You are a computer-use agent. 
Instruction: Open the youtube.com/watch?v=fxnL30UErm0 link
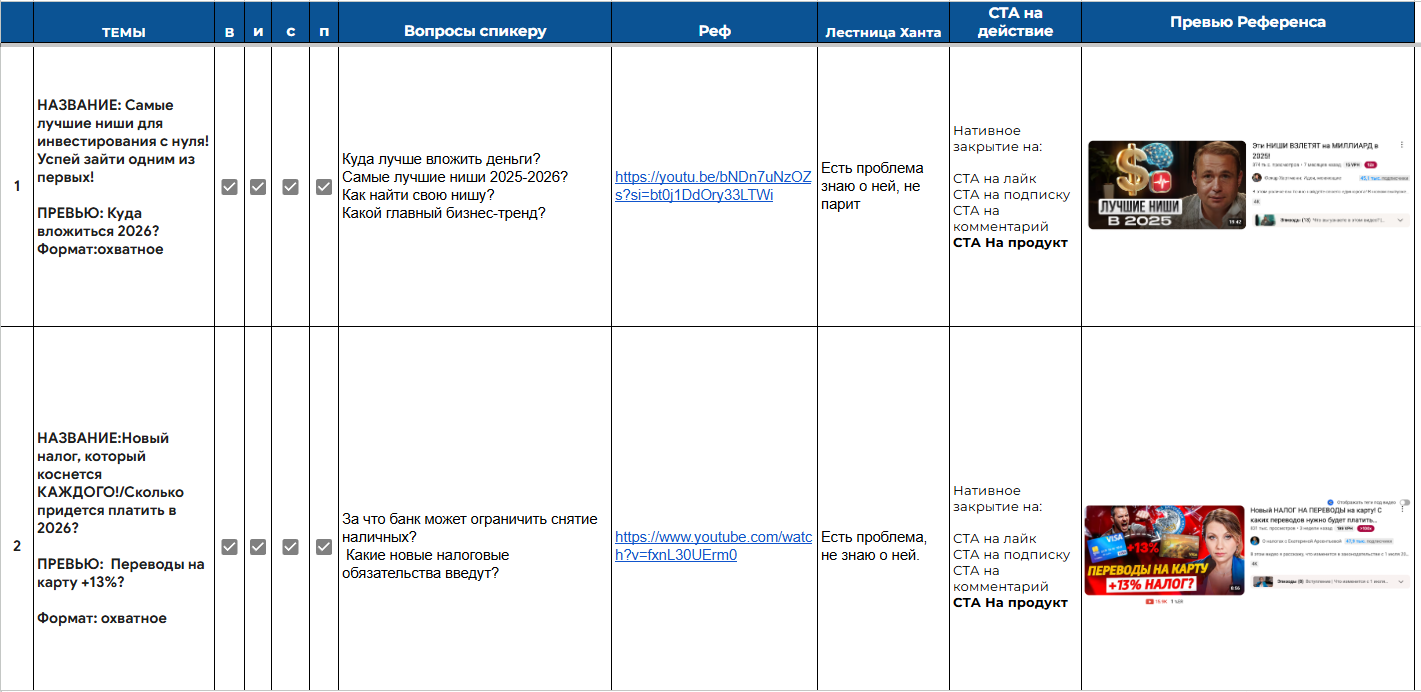coord(713,546)
